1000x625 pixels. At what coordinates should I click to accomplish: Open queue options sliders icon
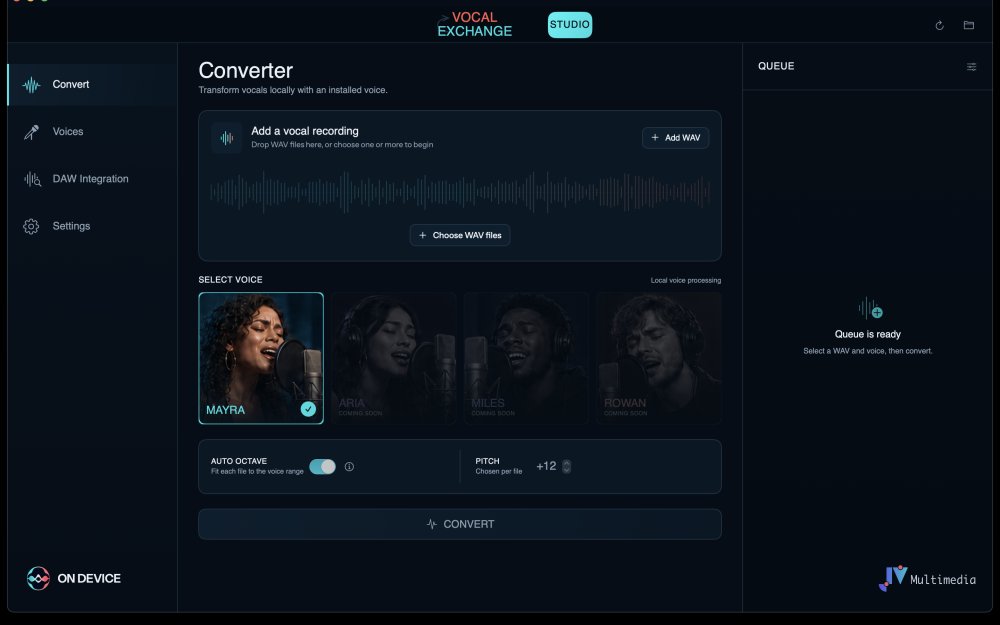971,67
